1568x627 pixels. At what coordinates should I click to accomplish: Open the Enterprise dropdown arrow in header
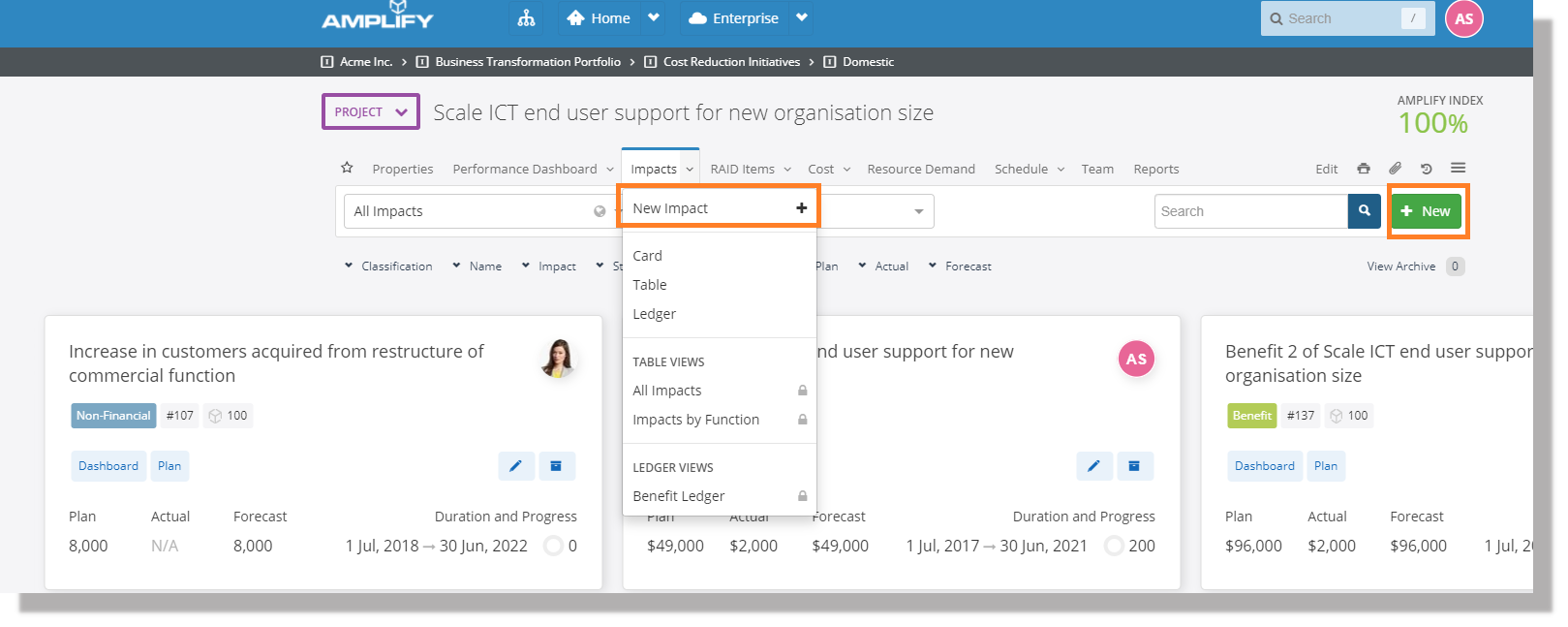tap(801, 18)
